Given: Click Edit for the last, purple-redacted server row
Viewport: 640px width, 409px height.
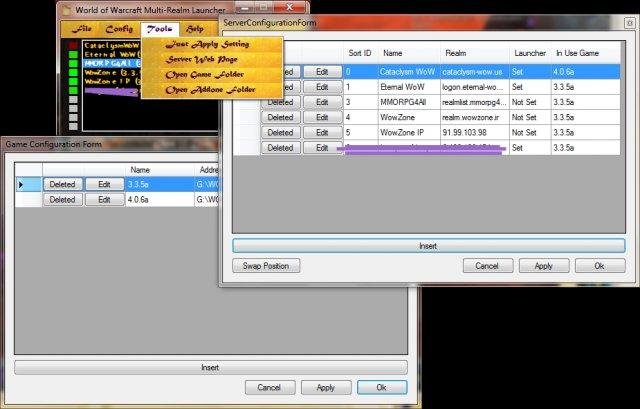Looking at the screenshot, I should click(322, 147).
